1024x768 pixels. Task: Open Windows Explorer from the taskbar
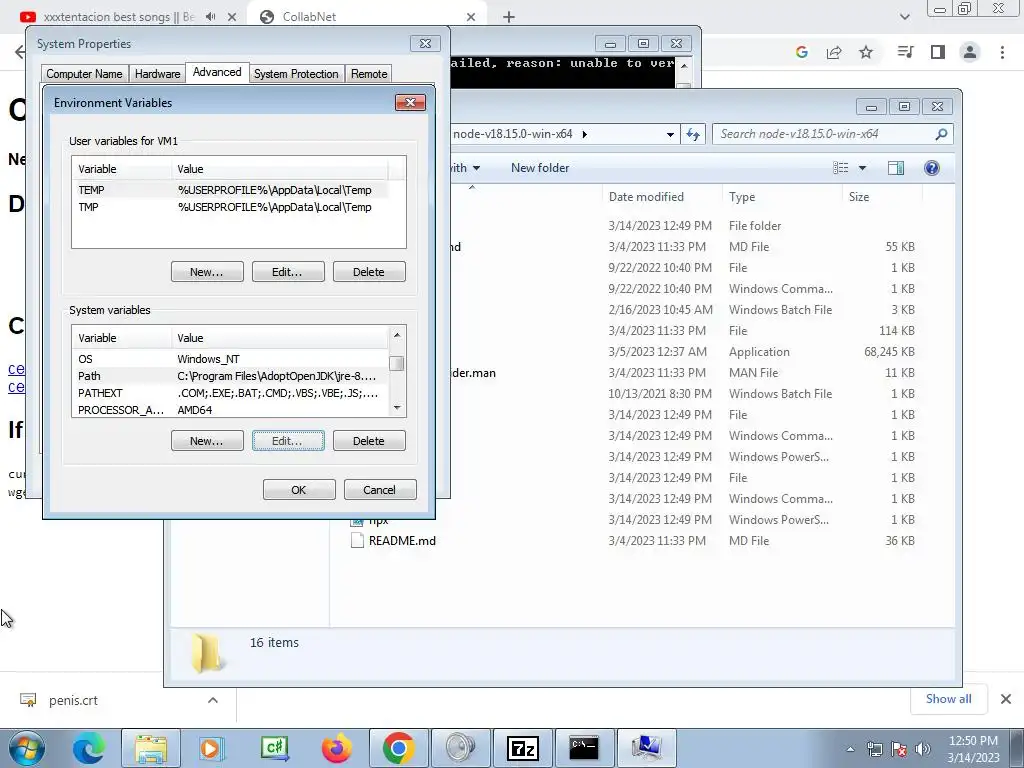click(x=151, y=748)
